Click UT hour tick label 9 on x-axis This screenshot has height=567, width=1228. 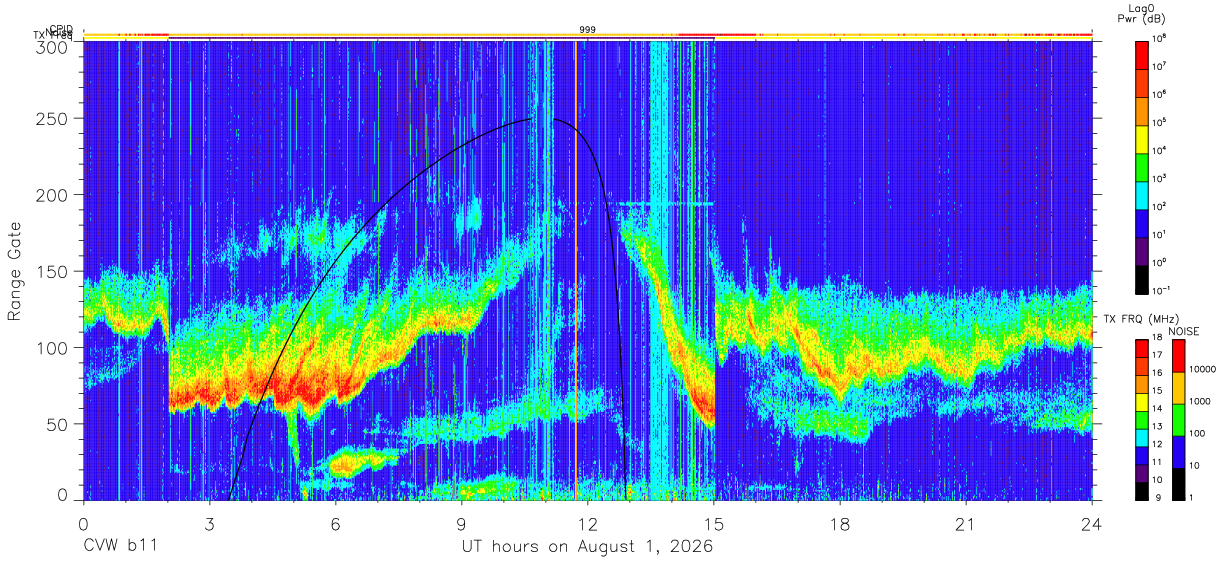[461, 524]
